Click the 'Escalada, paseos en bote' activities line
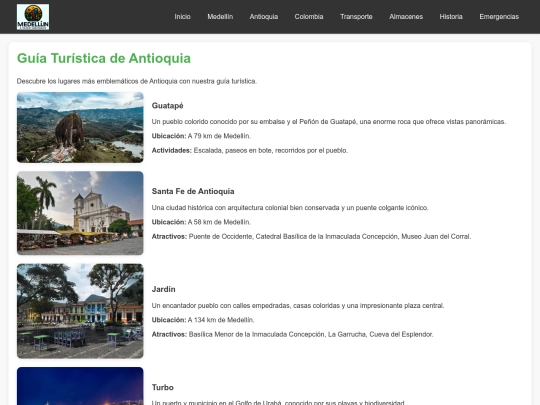This screenshot has width=540, height=405. point(250,150)
